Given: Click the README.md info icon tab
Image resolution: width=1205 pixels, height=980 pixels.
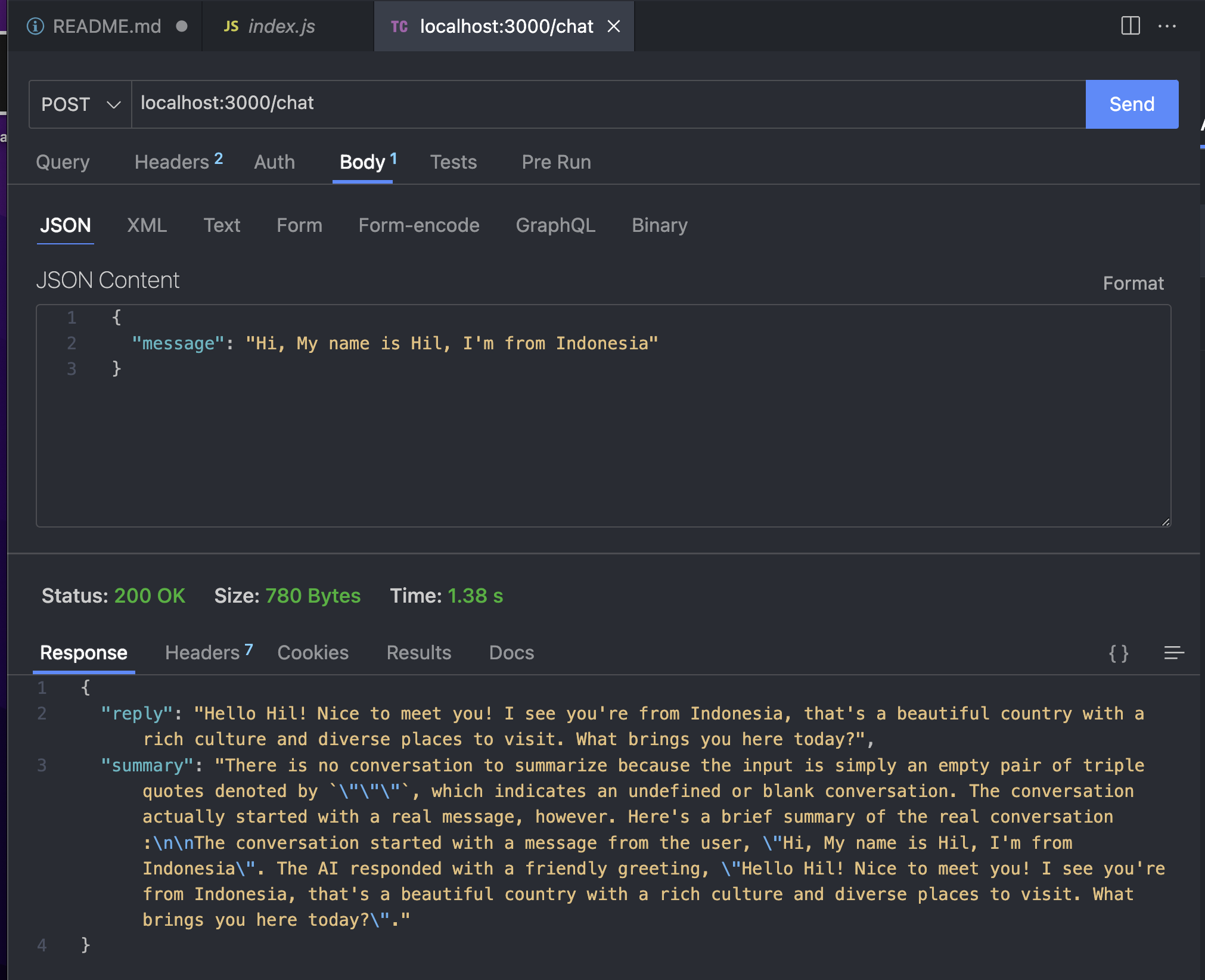Looking at the screenshot, I should point(36,26).
